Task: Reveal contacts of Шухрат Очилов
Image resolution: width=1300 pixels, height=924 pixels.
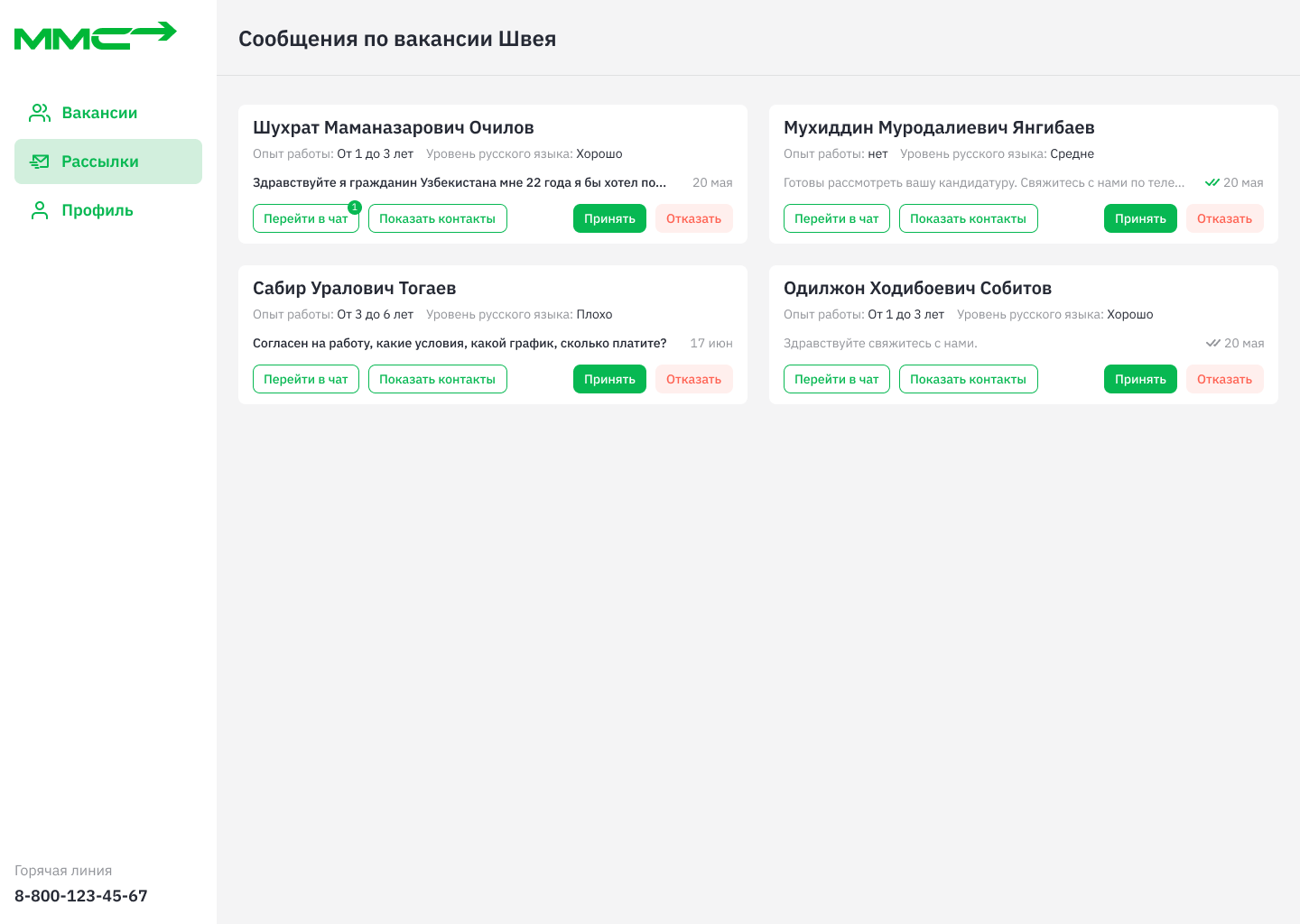Action: 437,218
